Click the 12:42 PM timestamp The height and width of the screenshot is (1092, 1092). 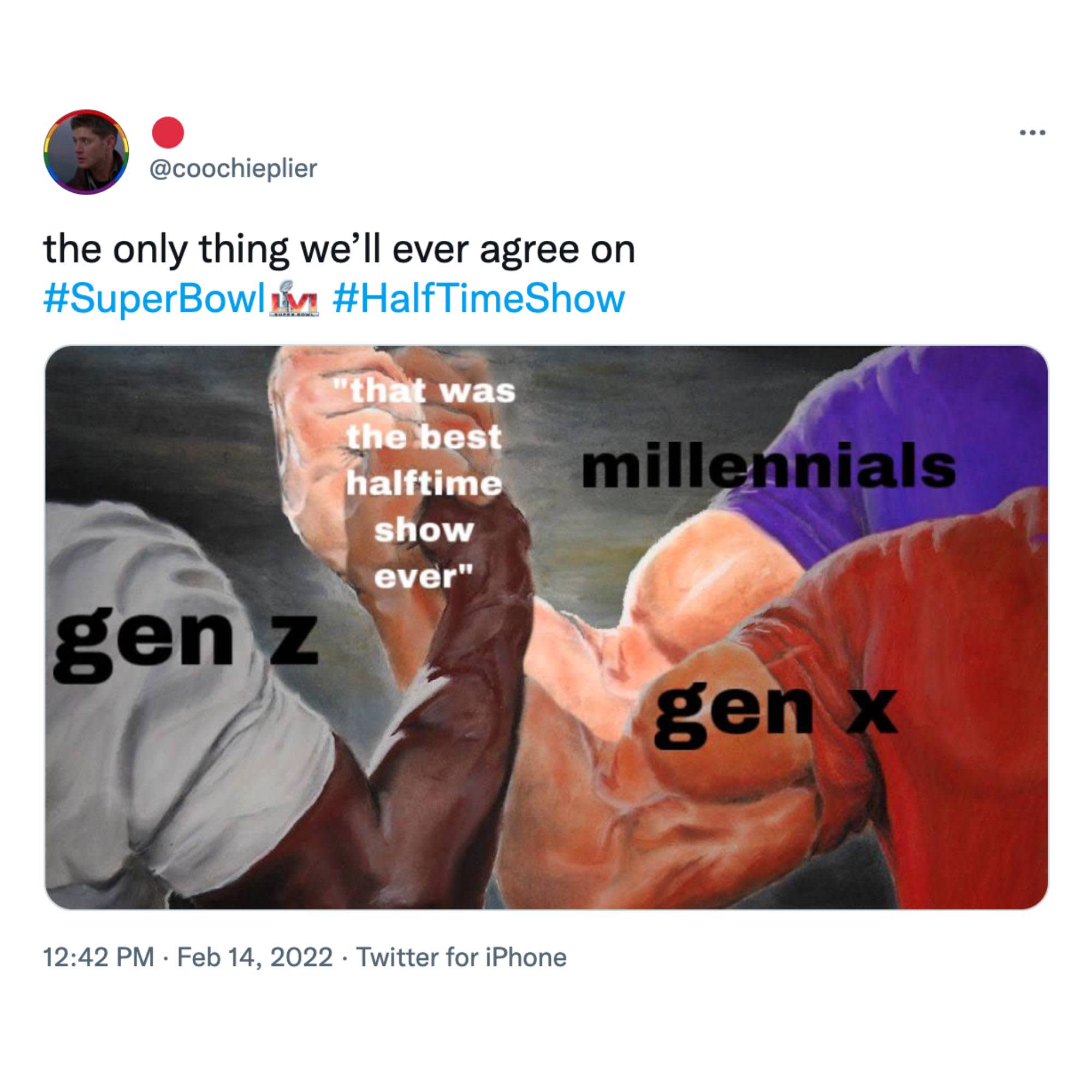tap(98, 957)
